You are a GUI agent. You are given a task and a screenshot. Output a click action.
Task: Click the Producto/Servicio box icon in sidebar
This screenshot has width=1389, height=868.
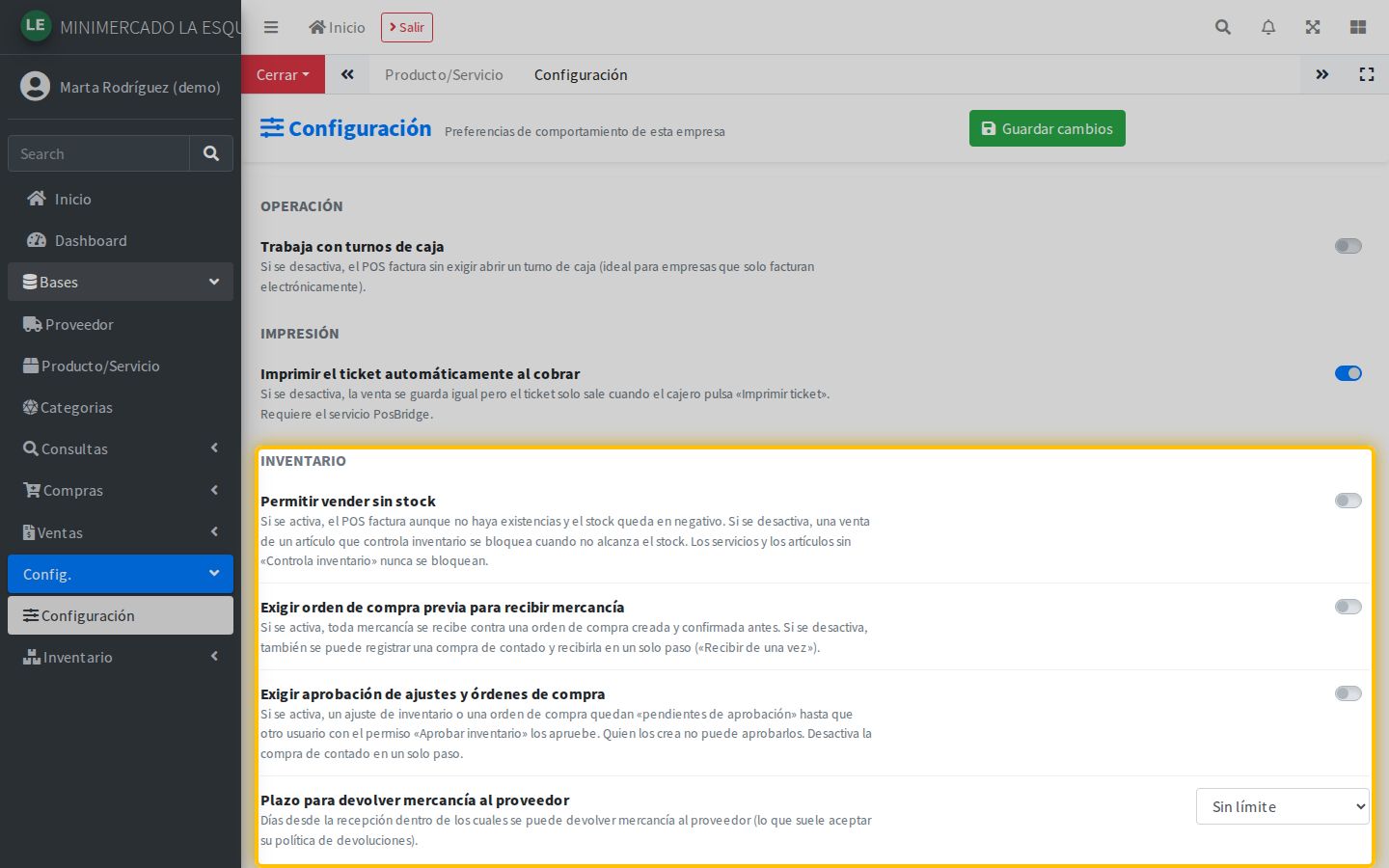tap(31, 366)
